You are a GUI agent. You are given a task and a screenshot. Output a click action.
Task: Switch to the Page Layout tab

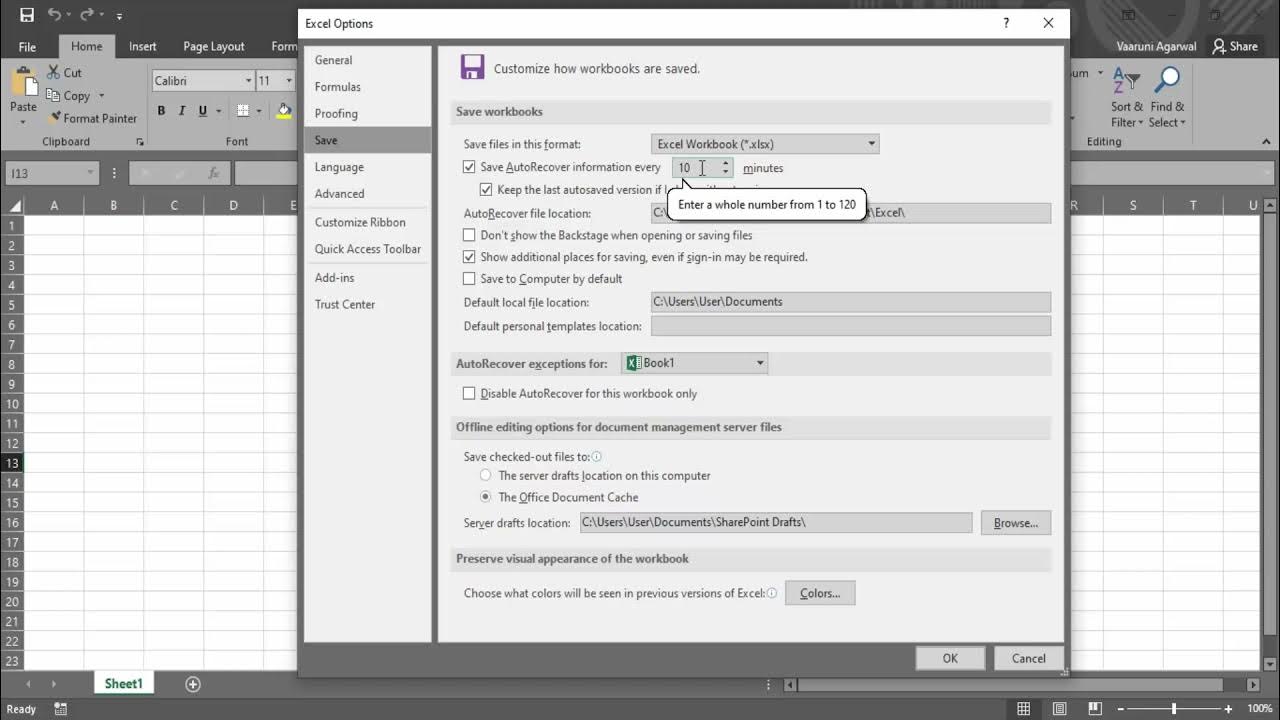coord(214,46)
